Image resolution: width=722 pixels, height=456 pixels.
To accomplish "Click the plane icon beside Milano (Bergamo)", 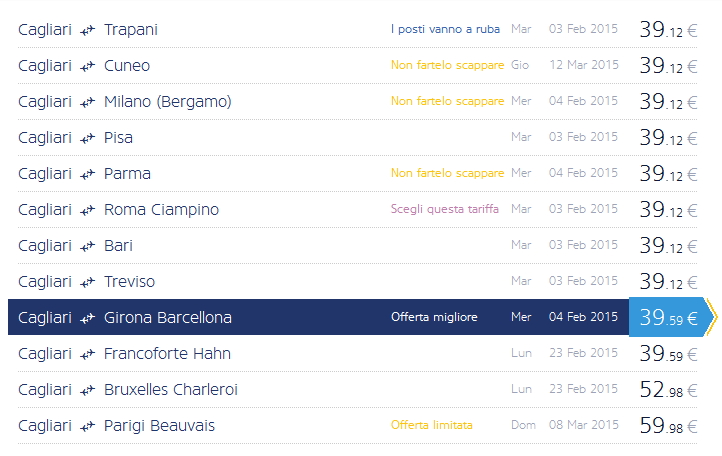I will [x=88, y=102].
